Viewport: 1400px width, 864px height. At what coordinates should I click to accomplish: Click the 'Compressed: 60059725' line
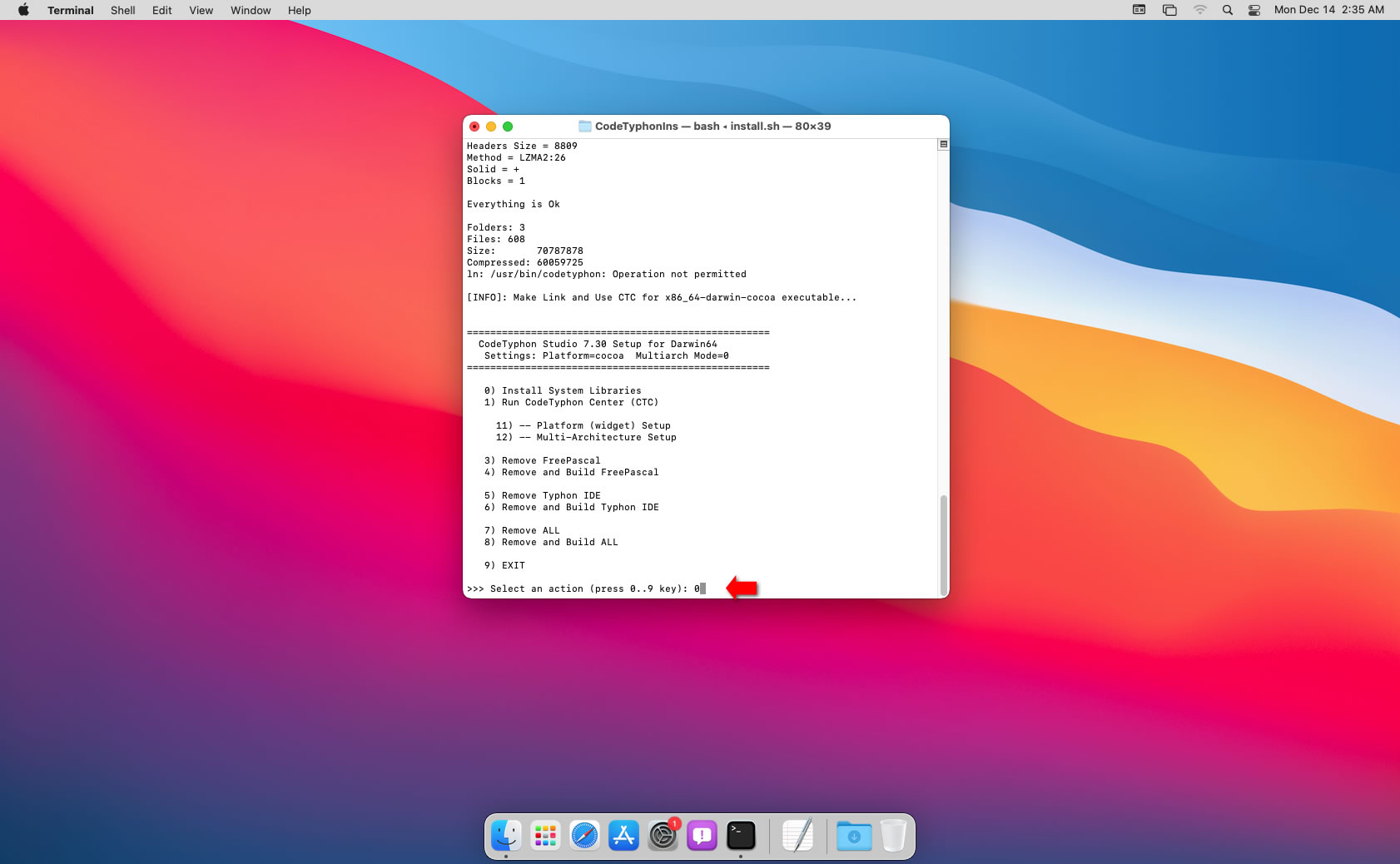click(525, 262)
